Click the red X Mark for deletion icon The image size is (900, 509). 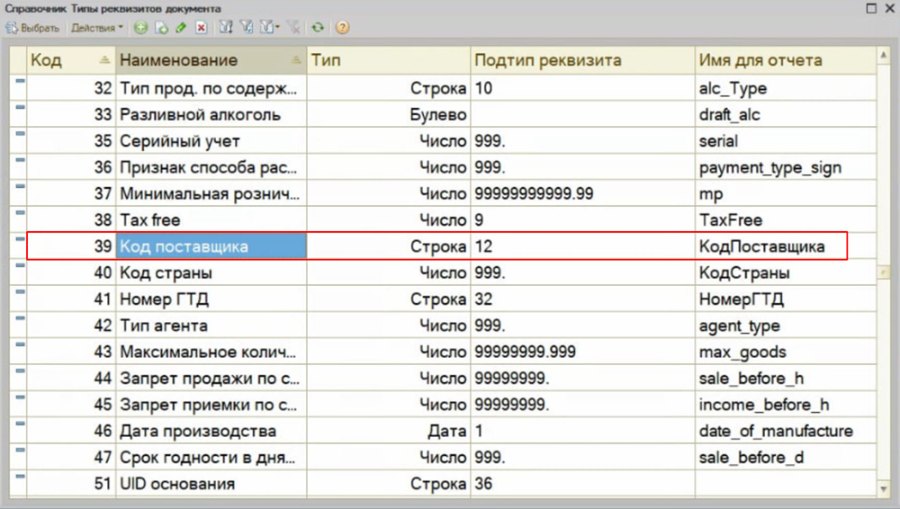201,28
